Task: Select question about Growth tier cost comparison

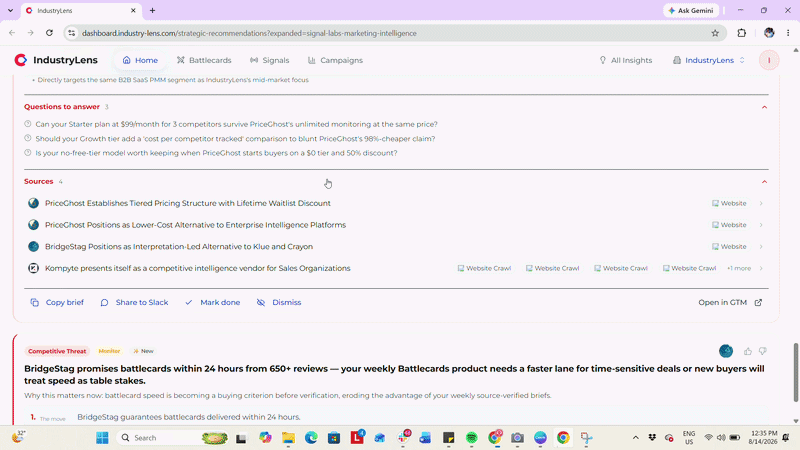Action: 235,139
